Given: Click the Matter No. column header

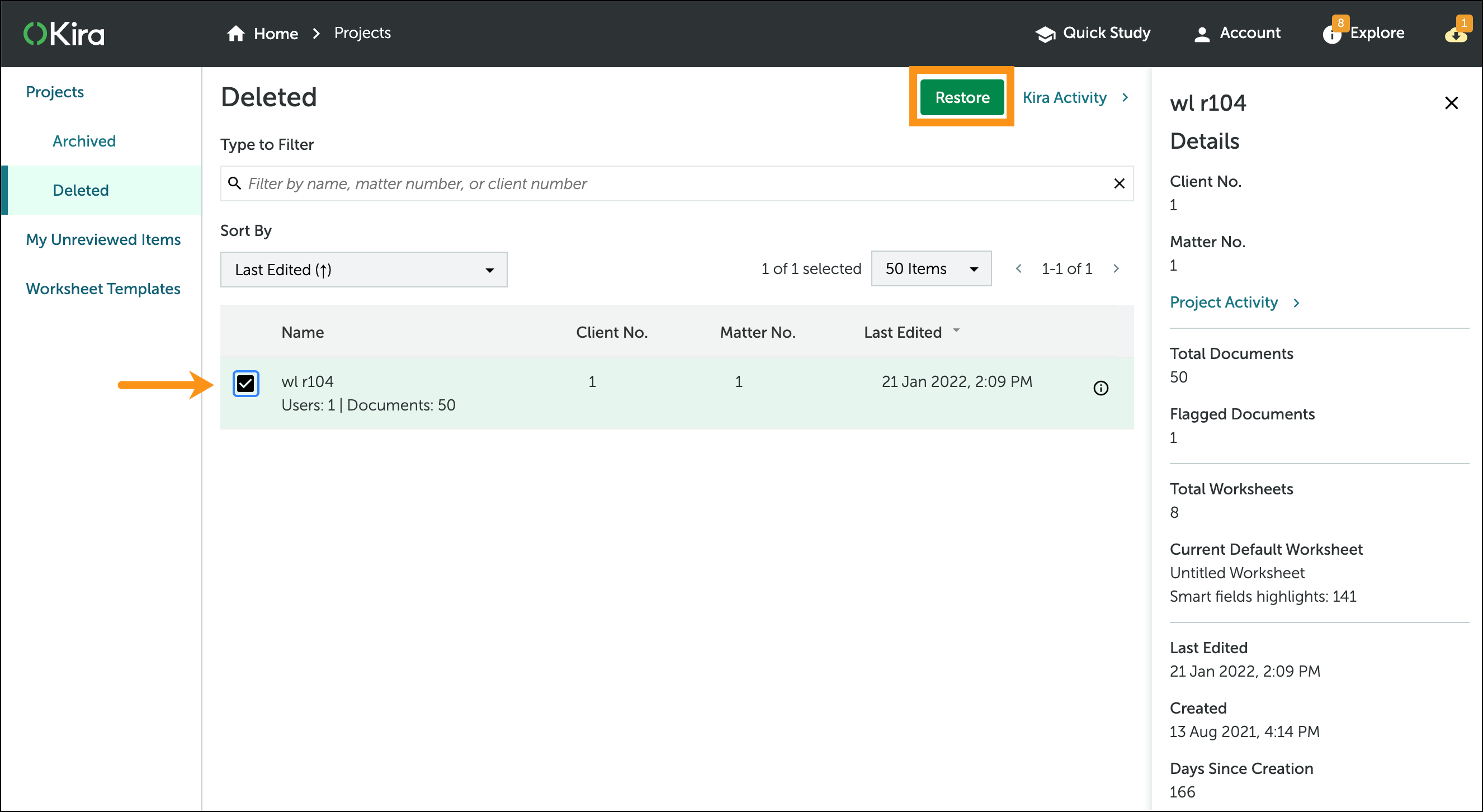Looking at the screenshot, I should (x=757, y=332).
